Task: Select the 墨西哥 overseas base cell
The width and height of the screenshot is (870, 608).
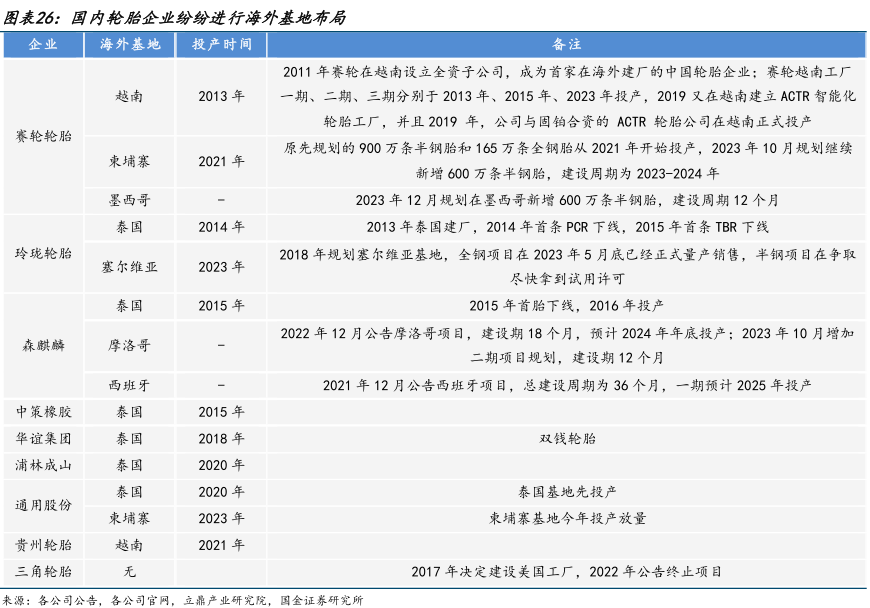Action: tap(129, 199)
